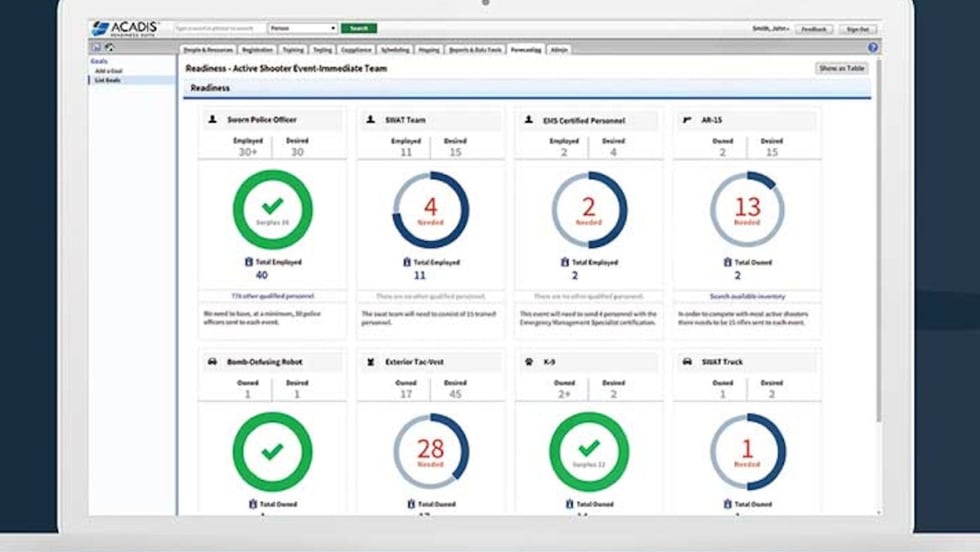Click the Sign Out button
This screenshot has height=552, width=980.
pos(857,29)
